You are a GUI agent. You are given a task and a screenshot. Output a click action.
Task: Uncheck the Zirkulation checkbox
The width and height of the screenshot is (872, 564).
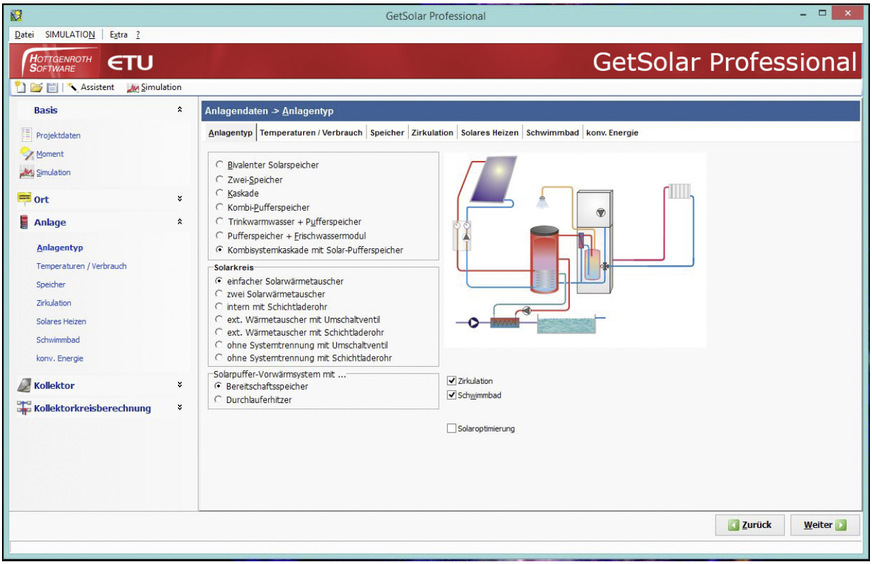pos(452,381)
